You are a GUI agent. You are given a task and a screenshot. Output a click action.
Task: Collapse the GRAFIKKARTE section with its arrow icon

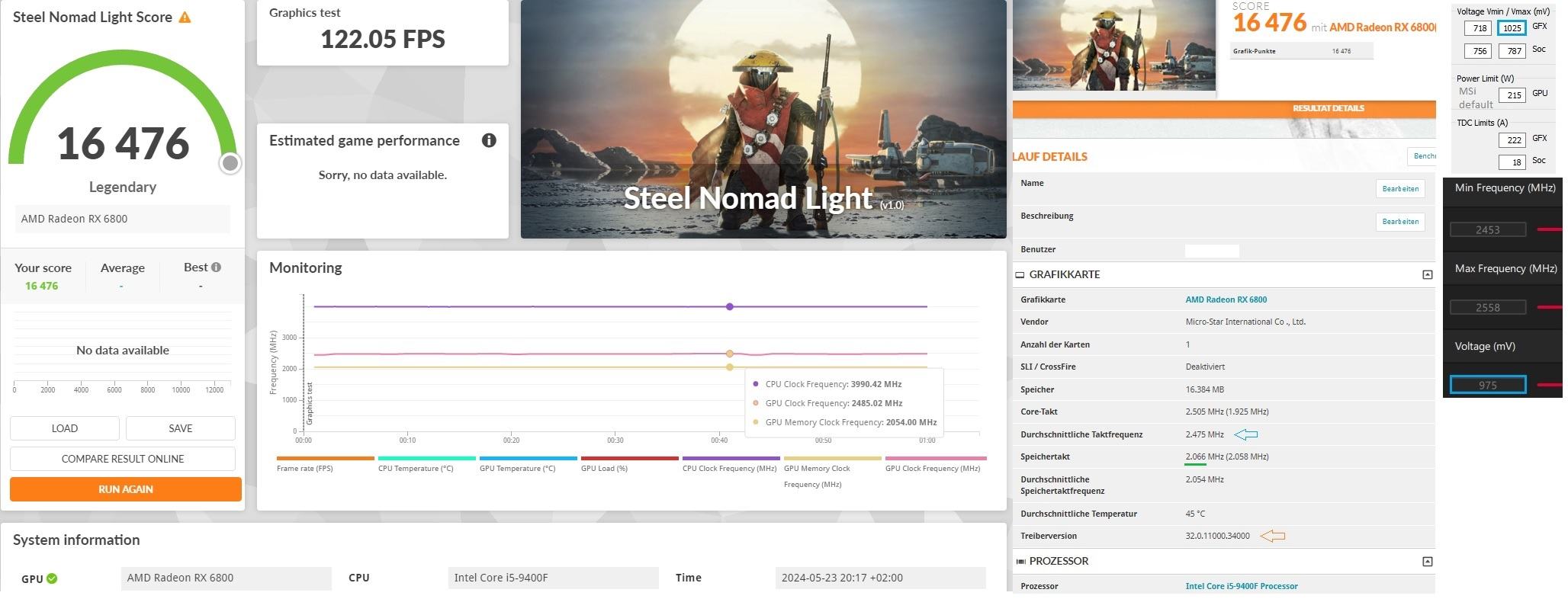pos(1427,274)
